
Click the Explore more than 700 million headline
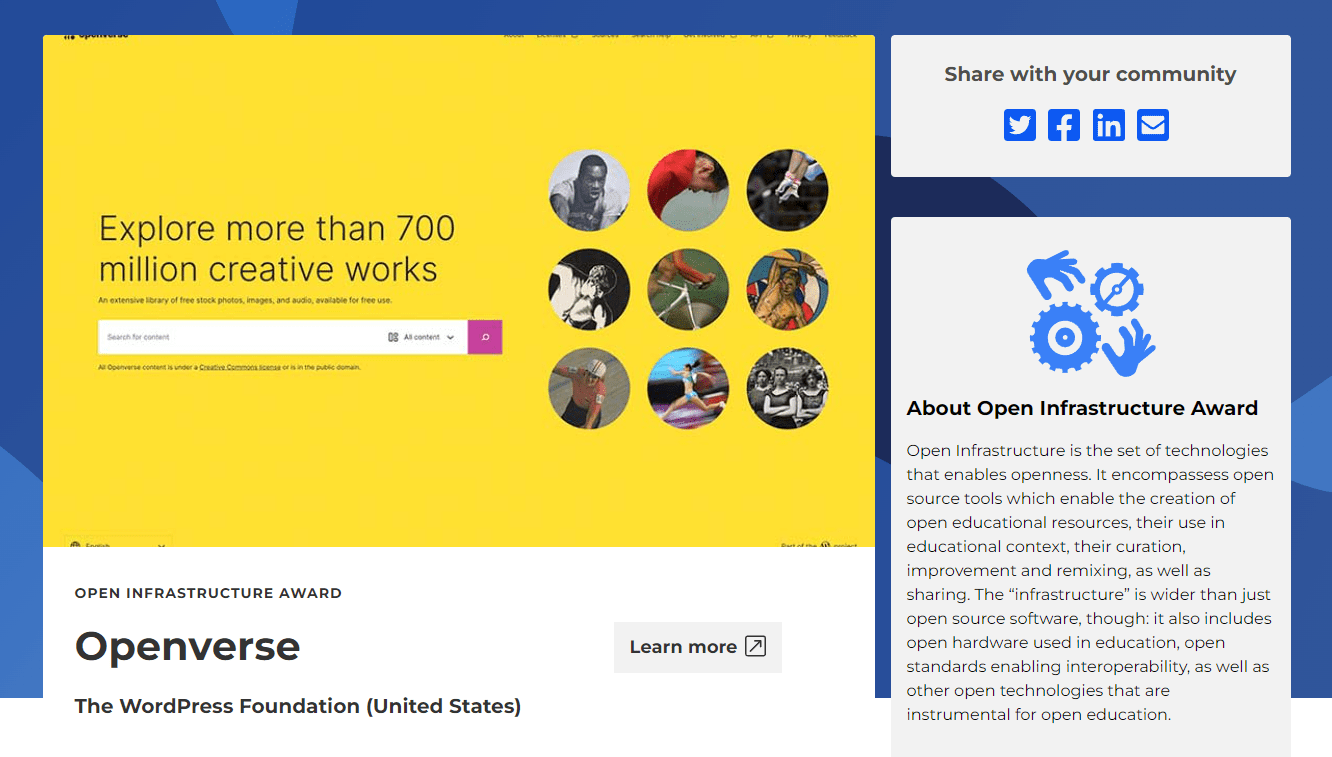pyautogui.click(x=277, y=249)
